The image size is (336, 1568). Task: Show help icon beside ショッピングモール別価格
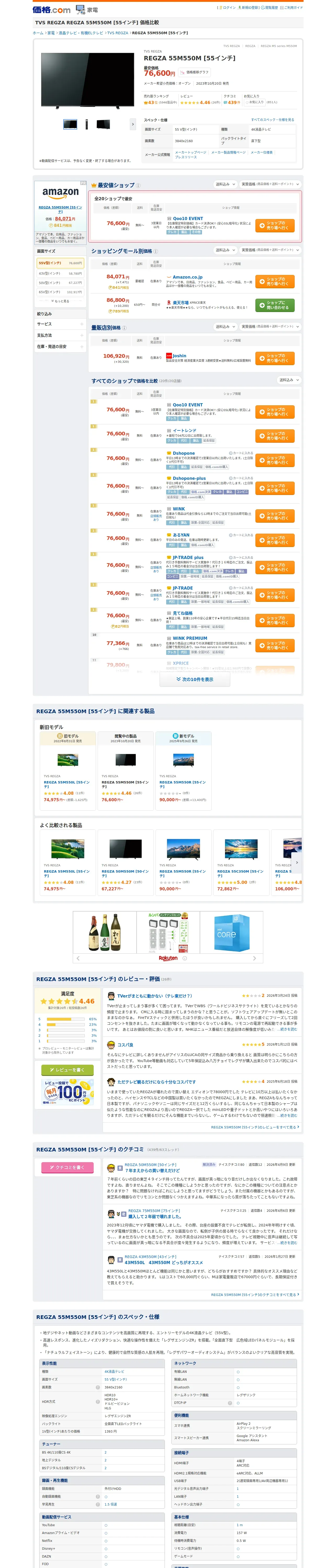click(155, 251)
